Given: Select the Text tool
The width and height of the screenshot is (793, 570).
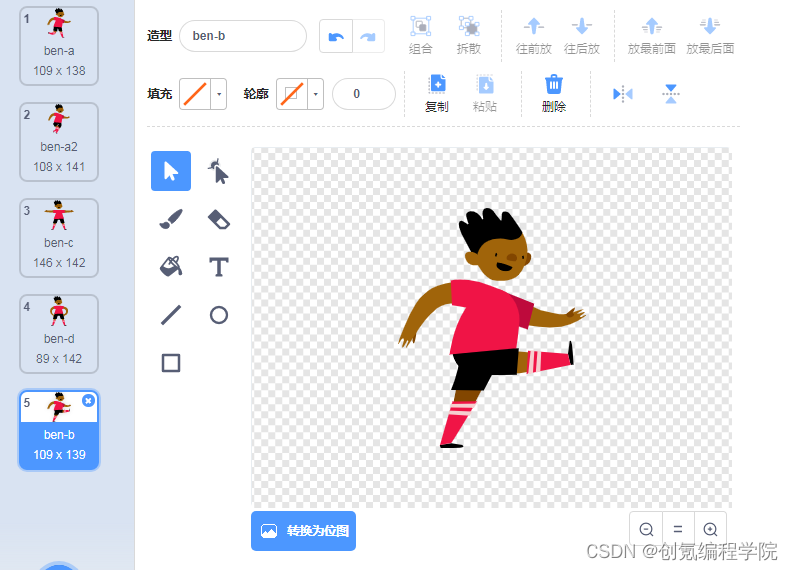Looking at the screenshot, I should (218, 267).
